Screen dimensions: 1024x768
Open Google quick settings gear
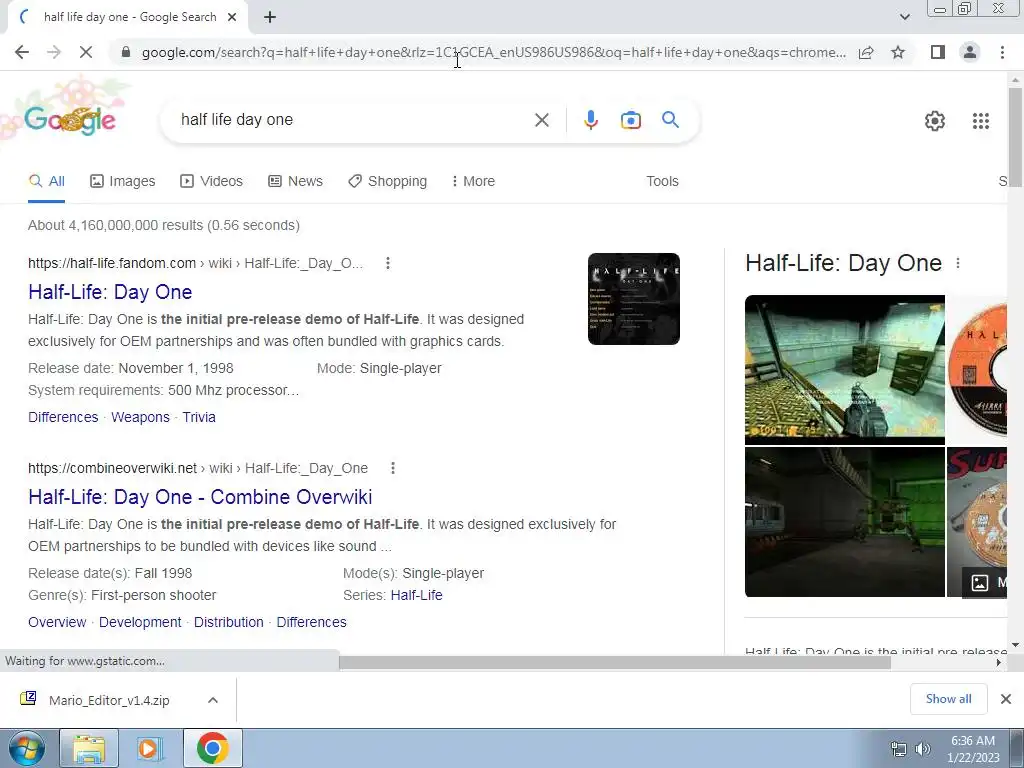click(935, 121)
